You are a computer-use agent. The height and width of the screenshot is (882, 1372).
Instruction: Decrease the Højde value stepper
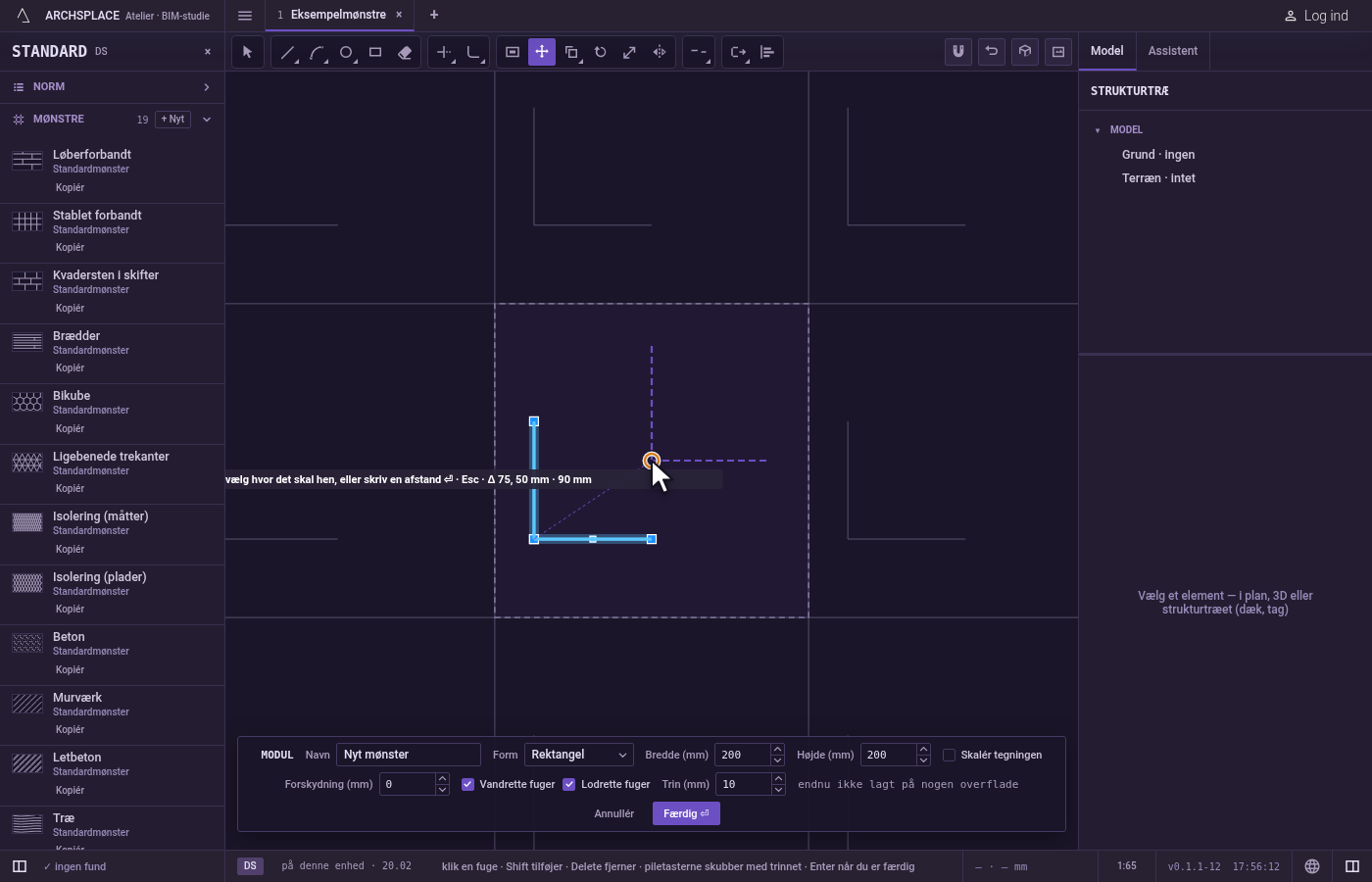[x=923, y=760]
